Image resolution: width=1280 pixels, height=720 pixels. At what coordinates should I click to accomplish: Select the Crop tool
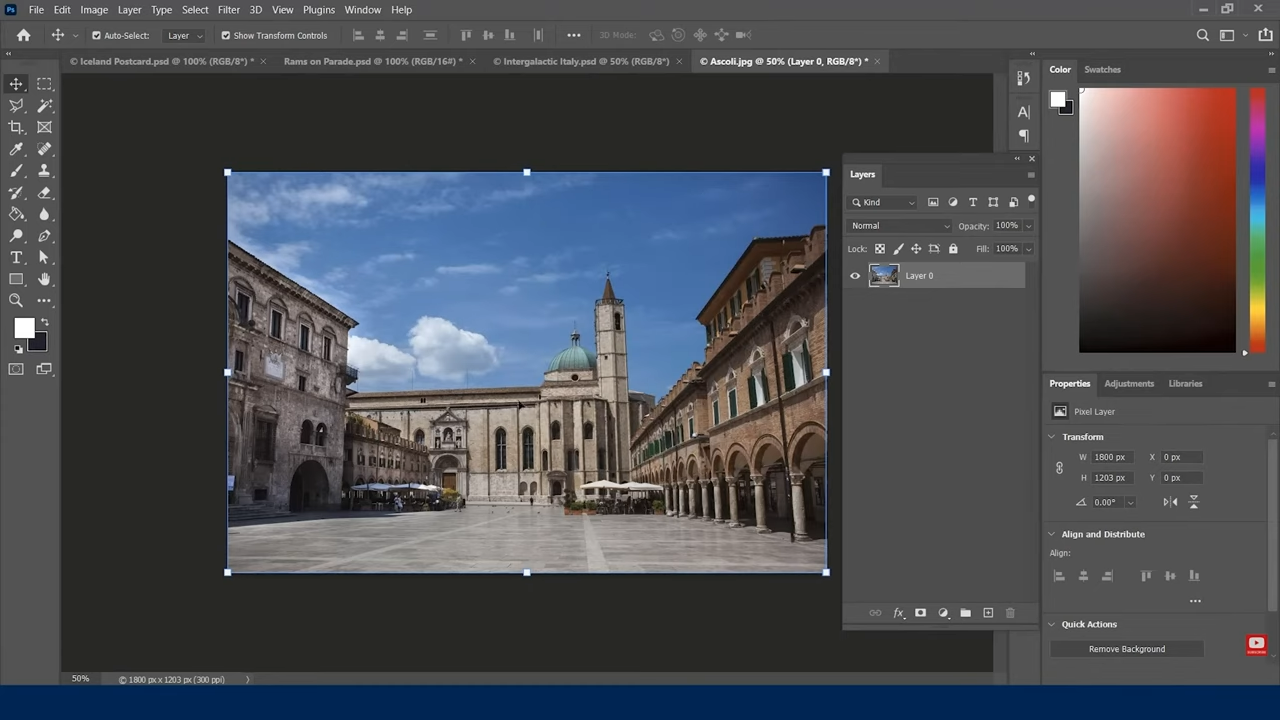[16, 127]
